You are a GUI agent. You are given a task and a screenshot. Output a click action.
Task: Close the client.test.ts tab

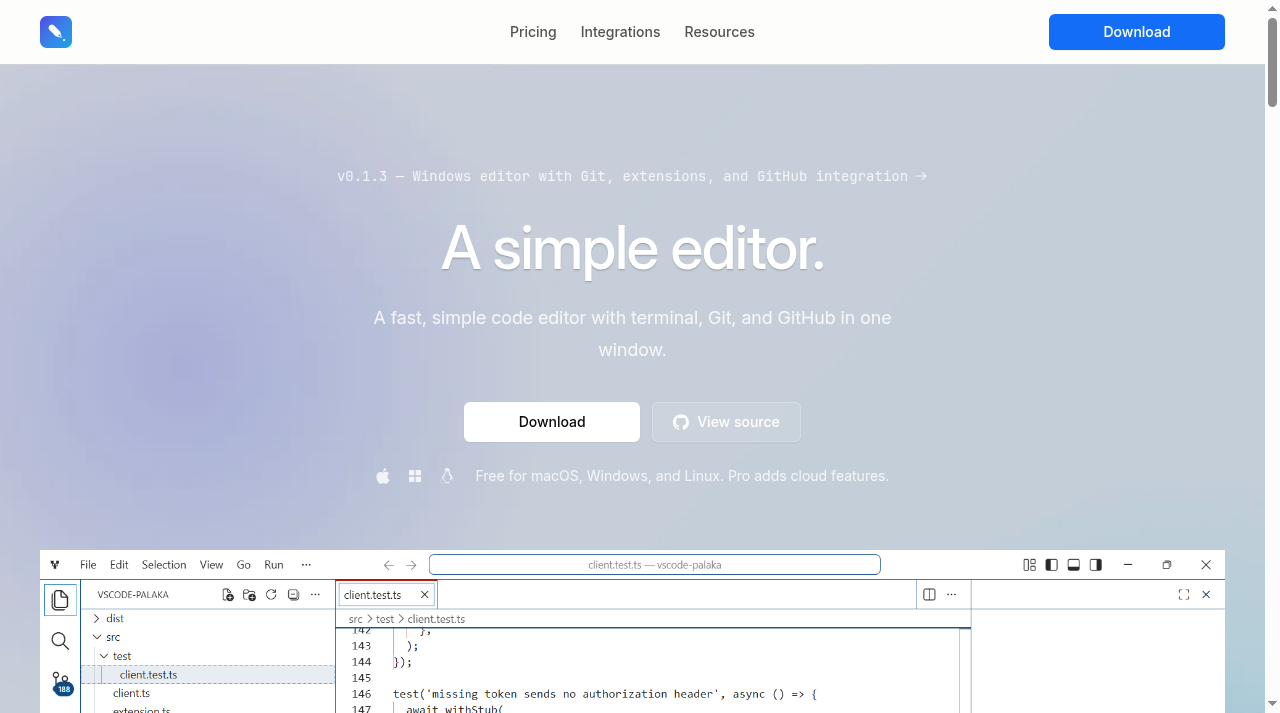click(424, 595)
